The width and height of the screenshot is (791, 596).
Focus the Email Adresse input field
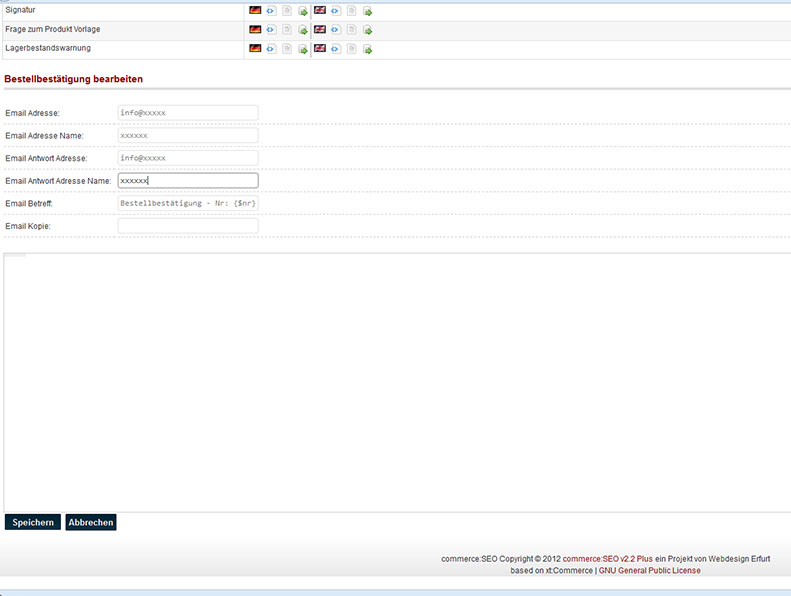(188, 113)
